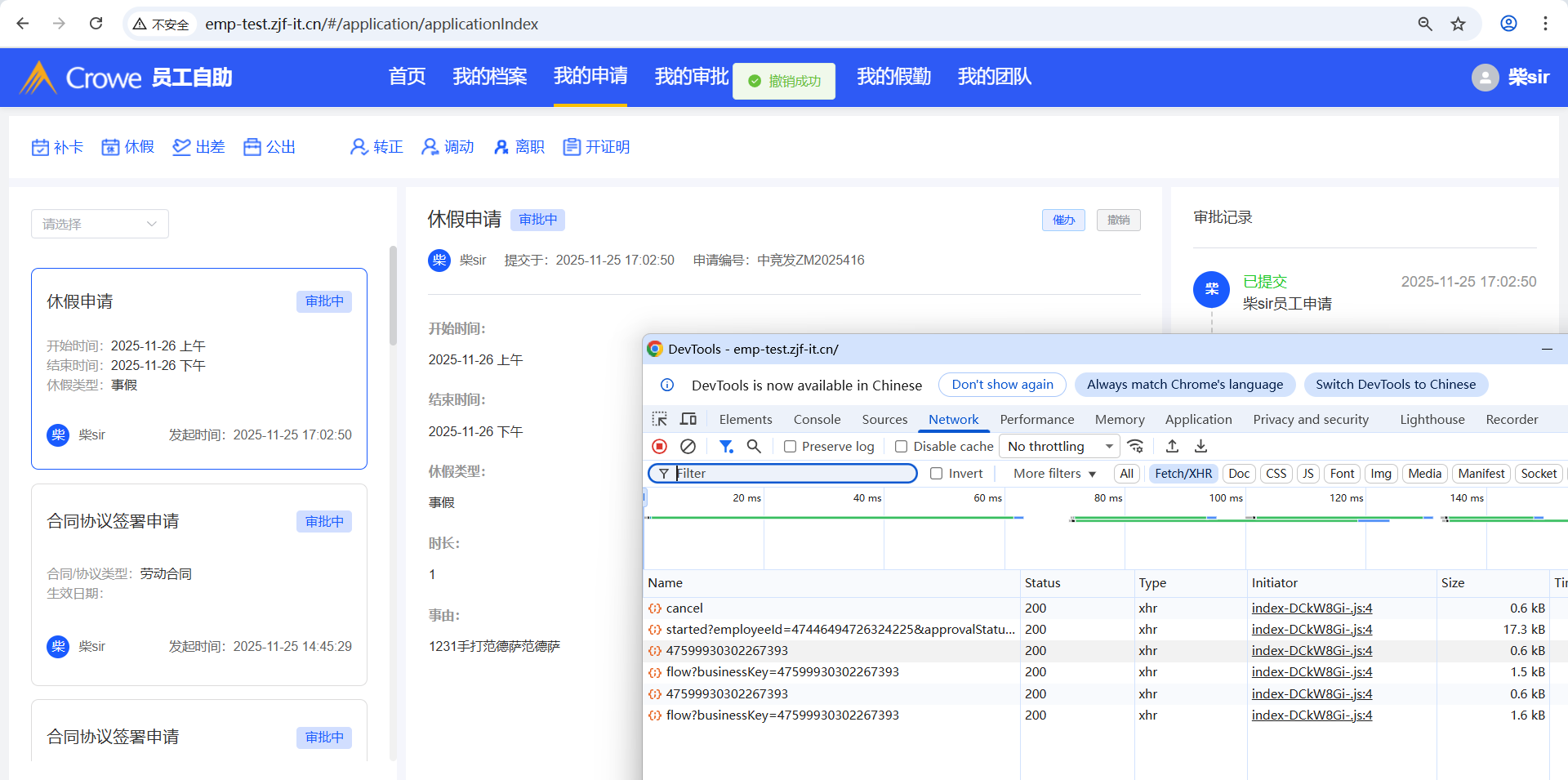The width and height of the screenshot is (1568, 780).
Task: Open the 请选择 dropdown in the left panel
Action: tap(100, 224)
